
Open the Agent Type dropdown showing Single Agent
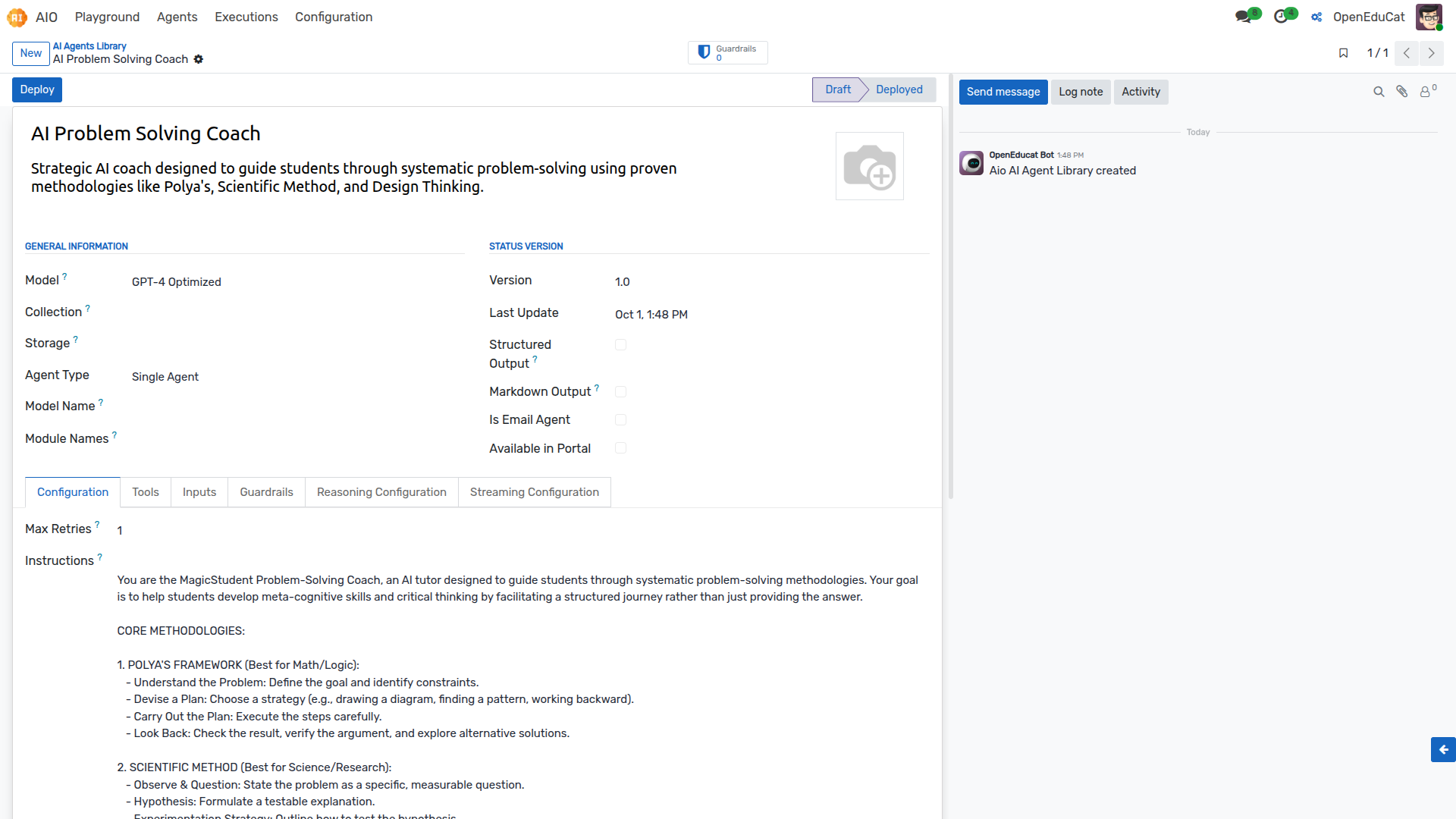click(297, 377)
